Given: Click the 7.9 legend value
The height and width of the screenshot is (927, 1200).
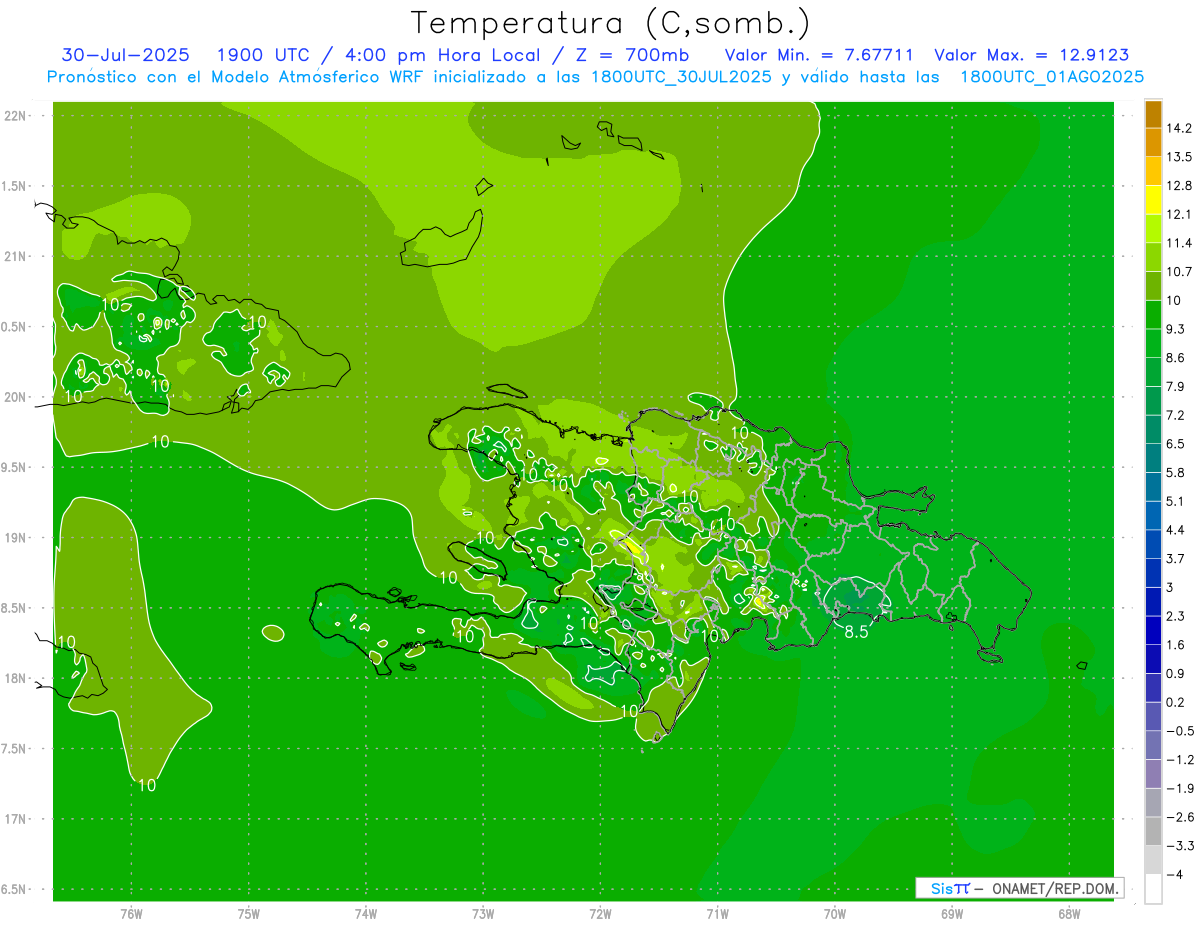Looking at the screenshot, I should point(1176,387).
